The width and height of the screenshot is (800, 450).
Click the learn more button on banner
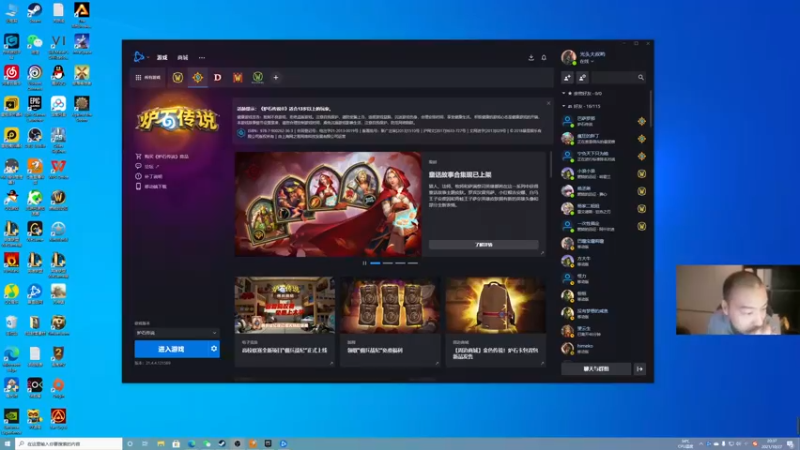484,245
